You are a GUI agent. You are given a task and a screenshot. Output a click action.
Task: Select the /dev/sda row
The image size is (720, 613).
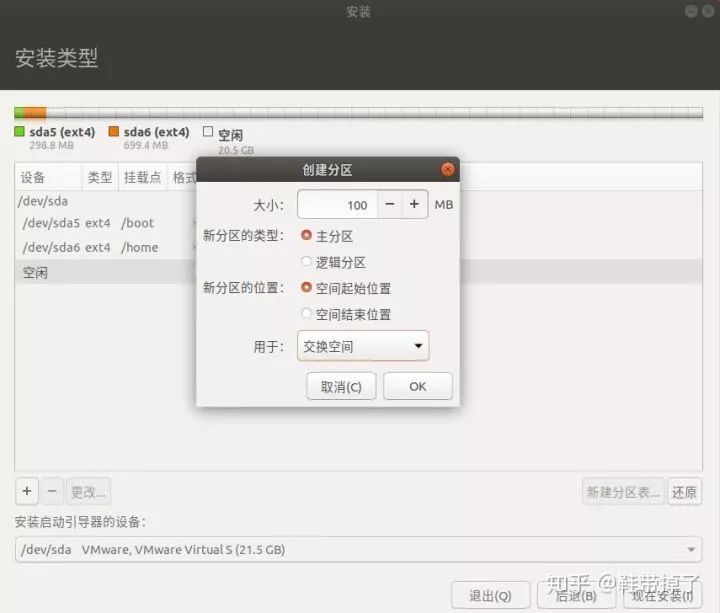point(106,201)
